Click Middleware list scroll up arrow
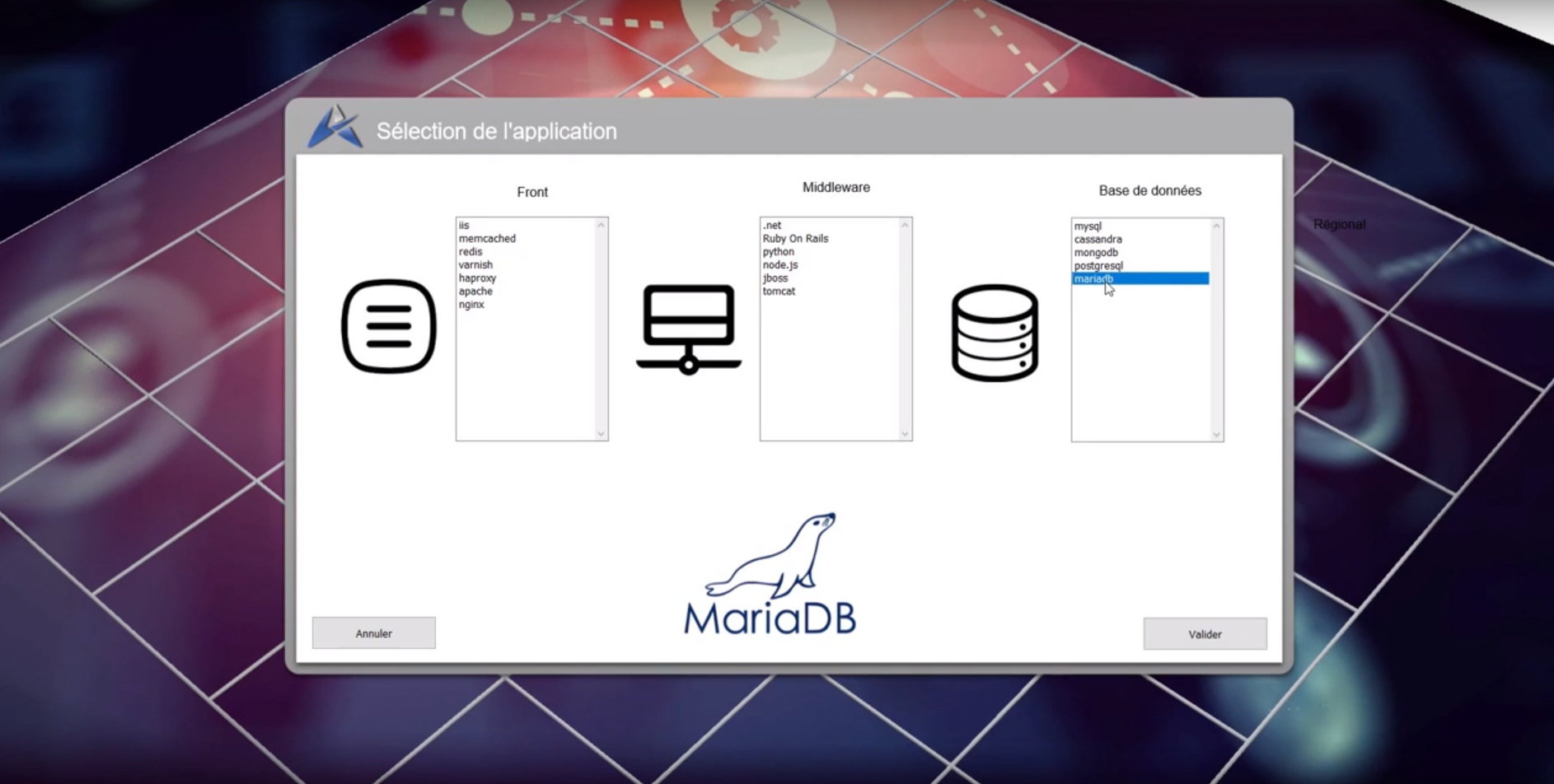The image size is (1554, 784). click(x=905, y=226)
